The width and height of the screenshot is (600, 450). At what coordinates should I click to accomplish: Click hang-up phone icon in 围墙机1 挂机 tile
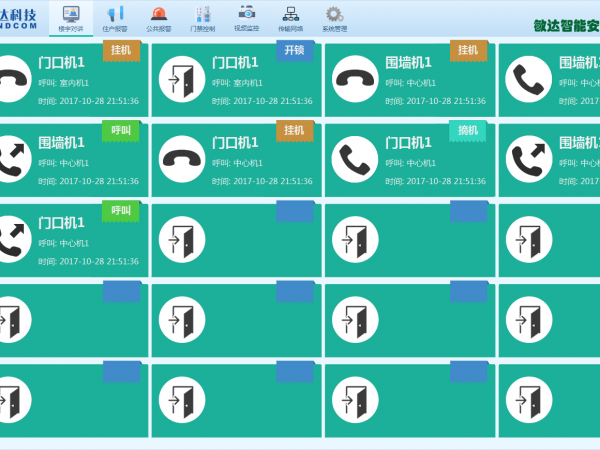(355, 80)
